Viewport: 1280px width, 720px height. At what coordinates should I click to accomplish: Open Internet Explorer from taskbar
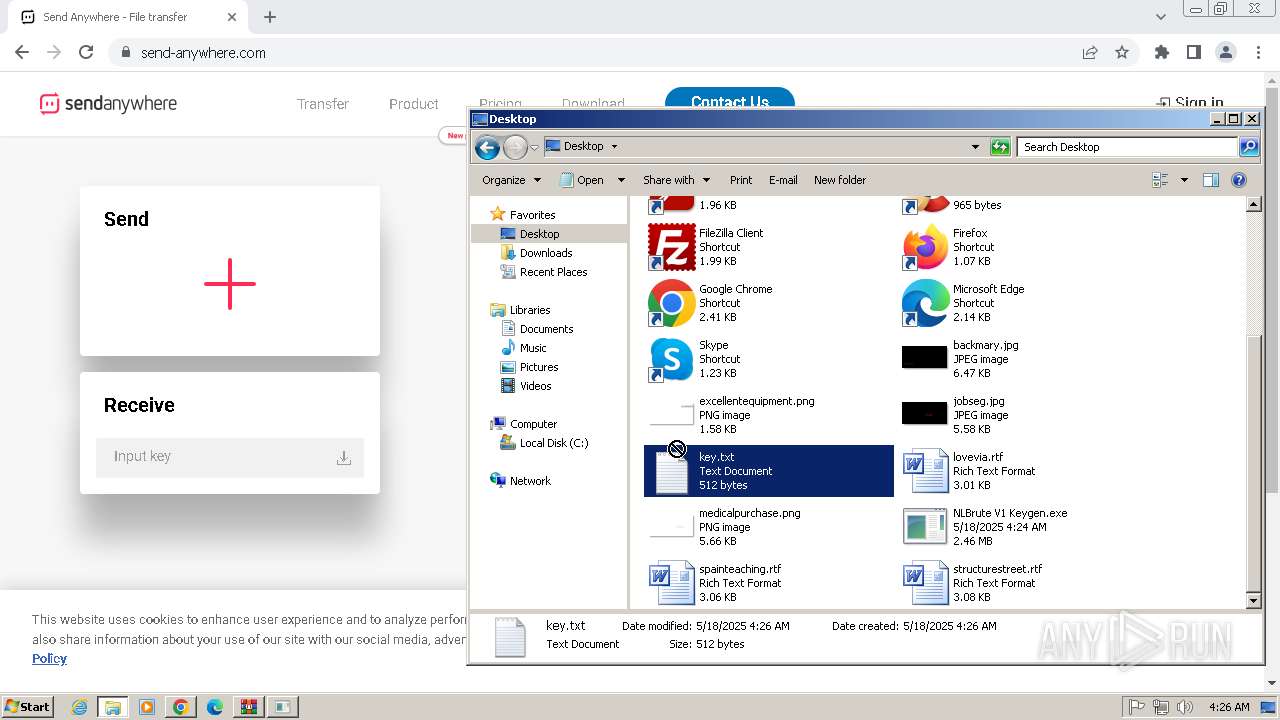79,707
